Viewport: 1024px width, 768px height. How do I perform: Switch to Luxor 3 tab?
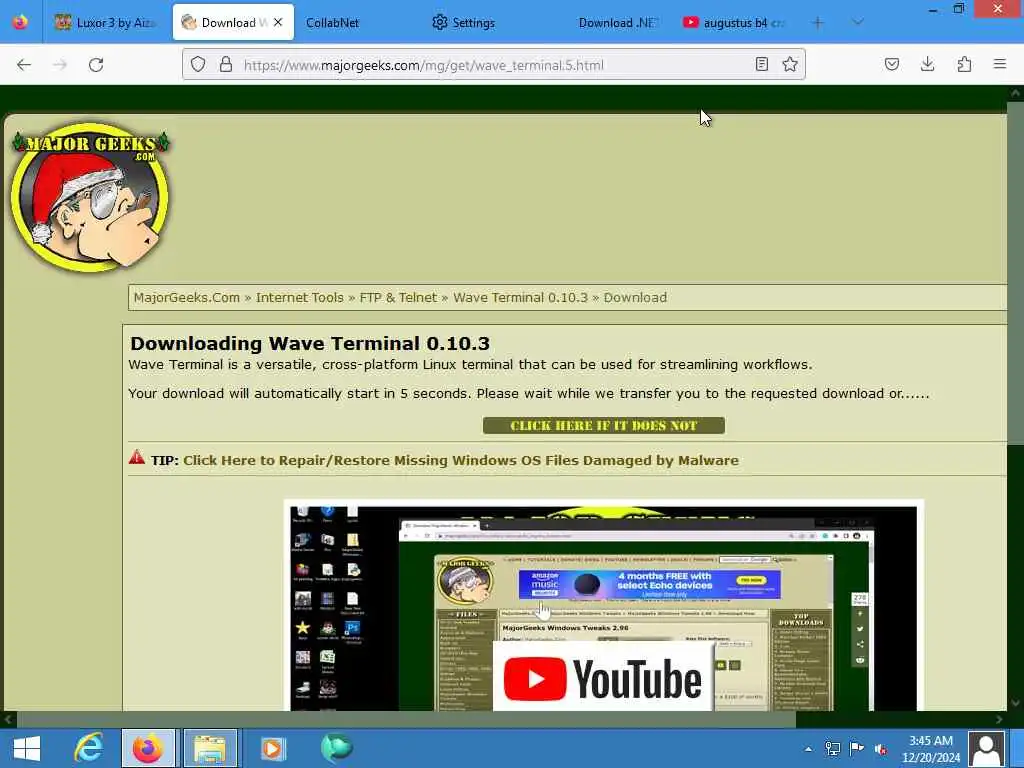click(108, 23)
